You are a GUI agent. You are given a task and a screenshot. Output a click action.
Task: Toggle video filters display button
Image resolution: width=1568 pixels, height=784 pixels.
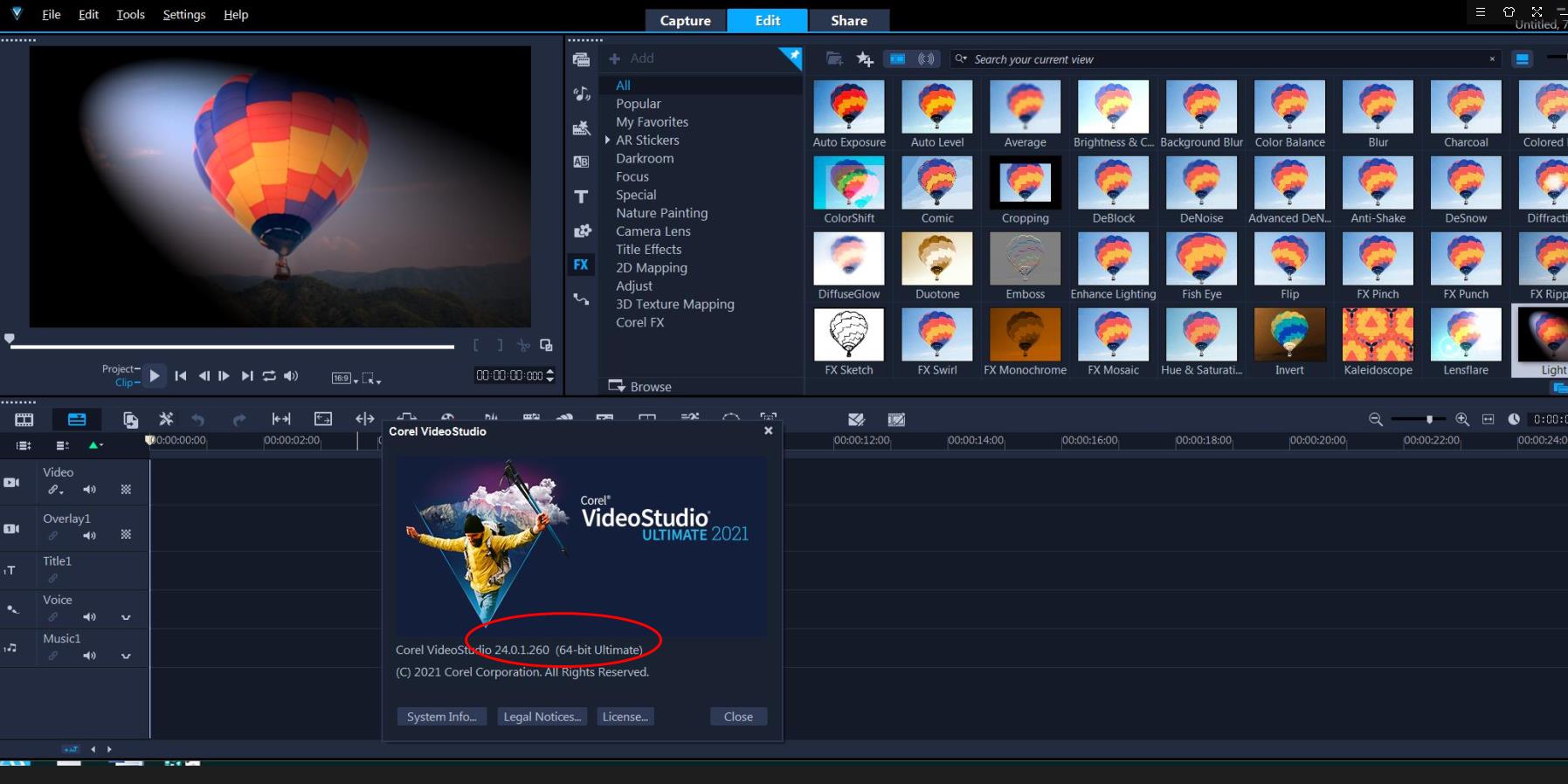(x=897, y=59)
